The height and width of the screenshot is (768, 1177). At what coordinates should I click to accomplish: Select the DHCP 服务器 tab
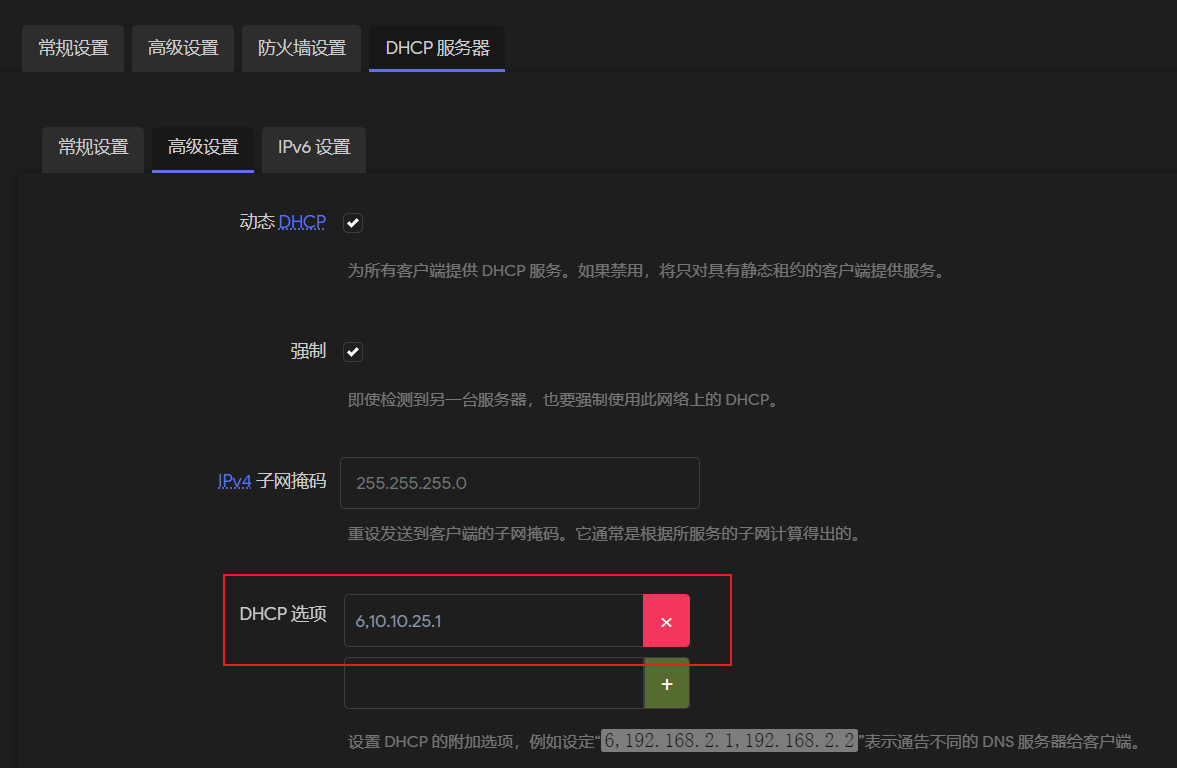(x=437, y=48)
